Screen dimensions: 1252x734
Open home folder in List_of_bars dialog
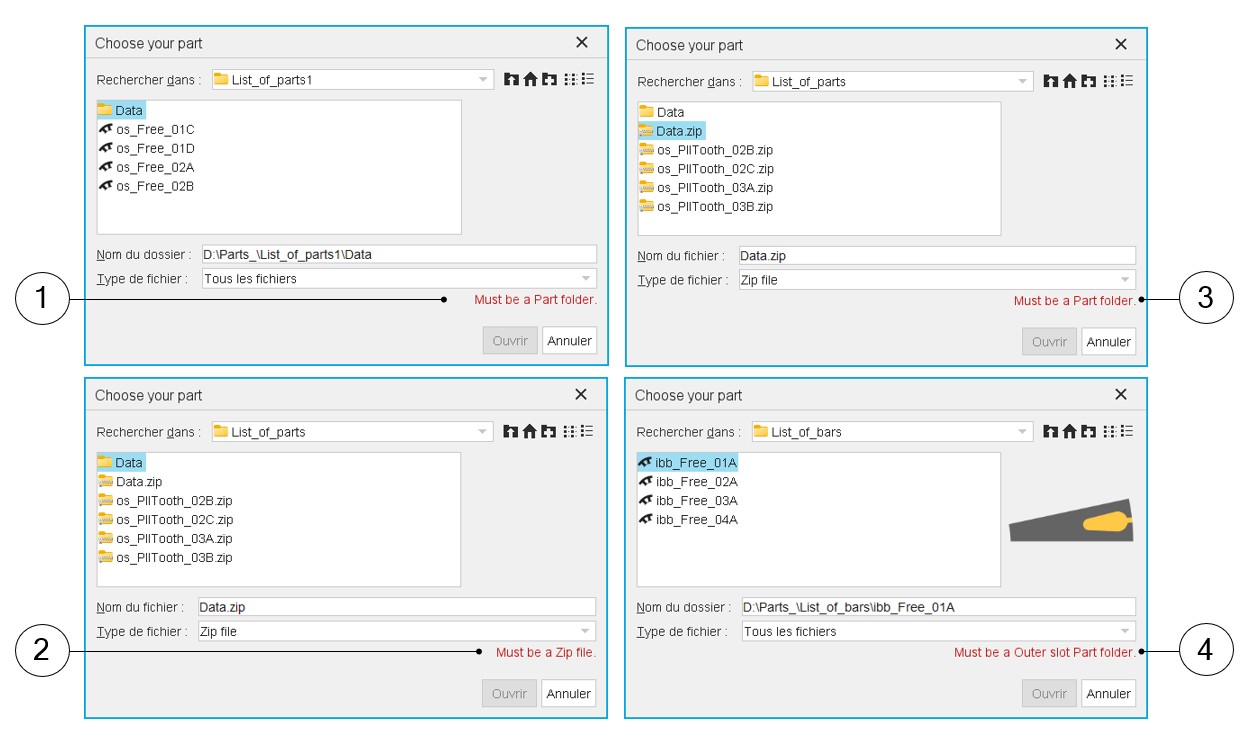(1070, 431)
